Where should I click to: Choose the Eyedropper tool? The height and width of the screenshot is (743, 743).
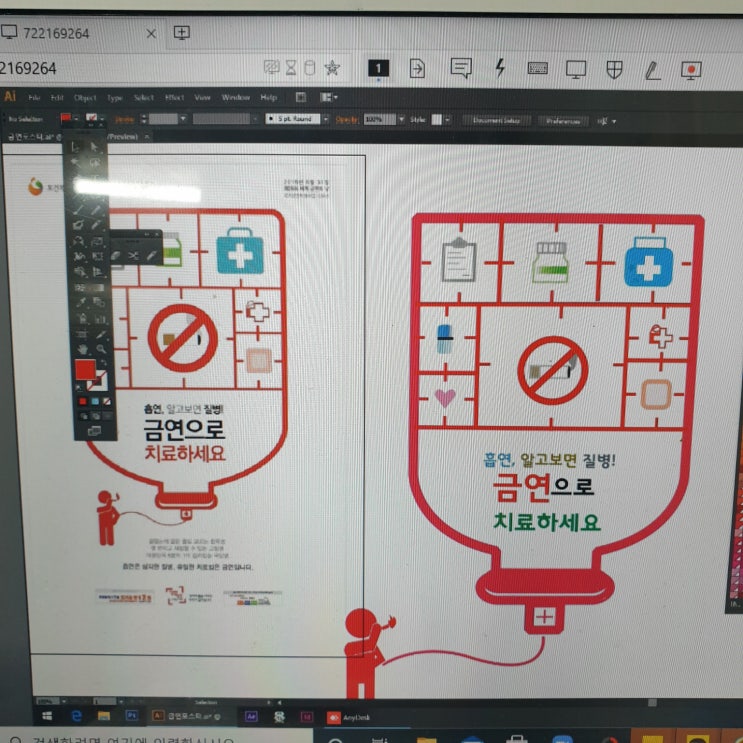(82, 302)
